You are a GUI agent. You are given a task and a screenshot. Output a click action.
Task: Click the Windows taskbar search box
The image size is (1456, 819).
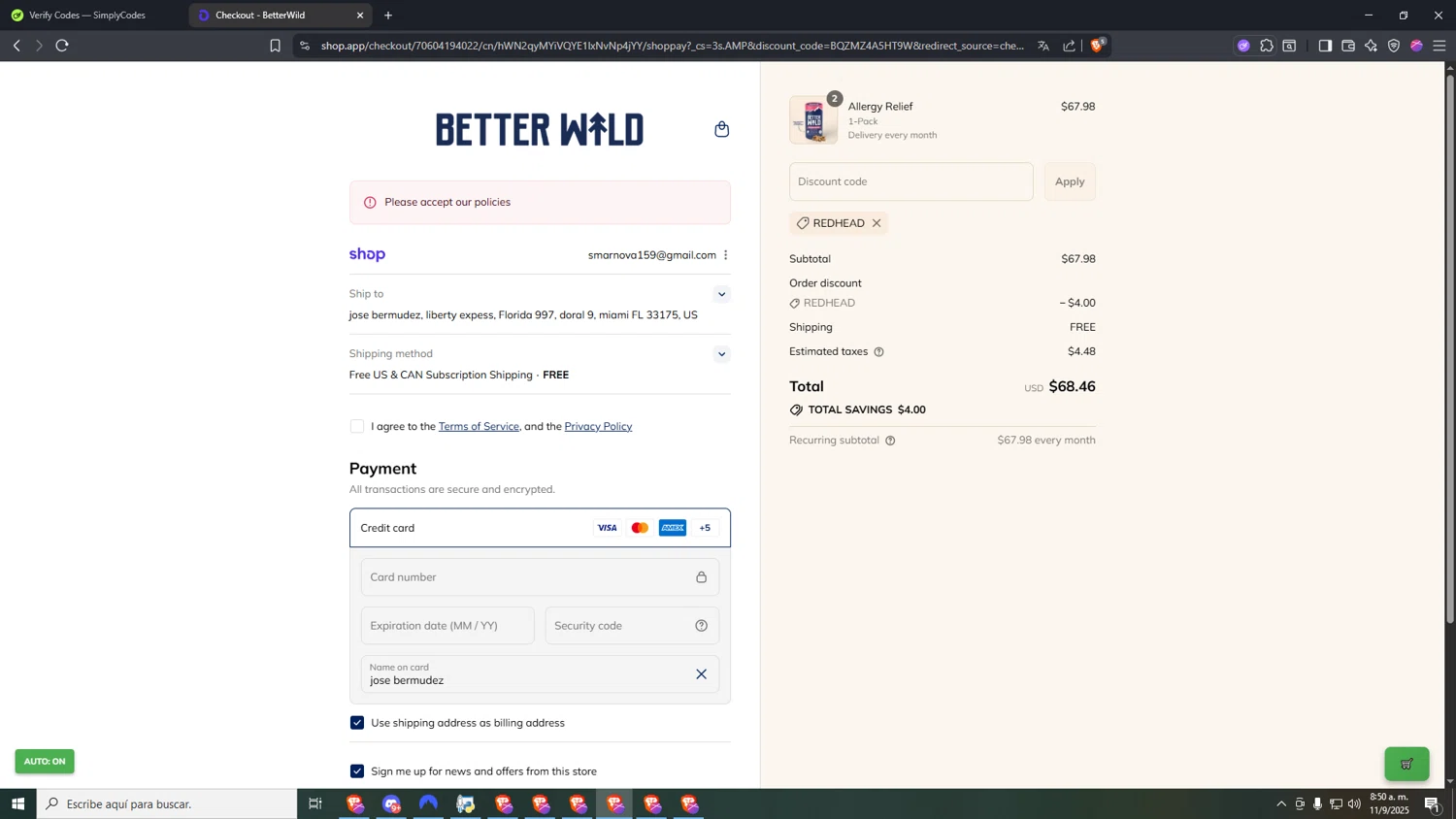[x=167, y=803]
